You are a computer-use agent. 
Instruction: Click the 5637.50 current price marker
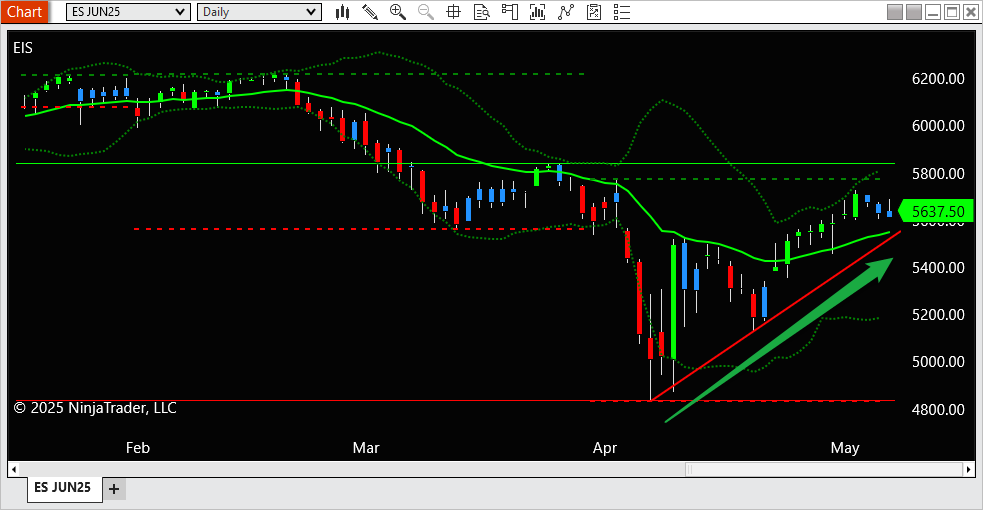pos(937,211)
